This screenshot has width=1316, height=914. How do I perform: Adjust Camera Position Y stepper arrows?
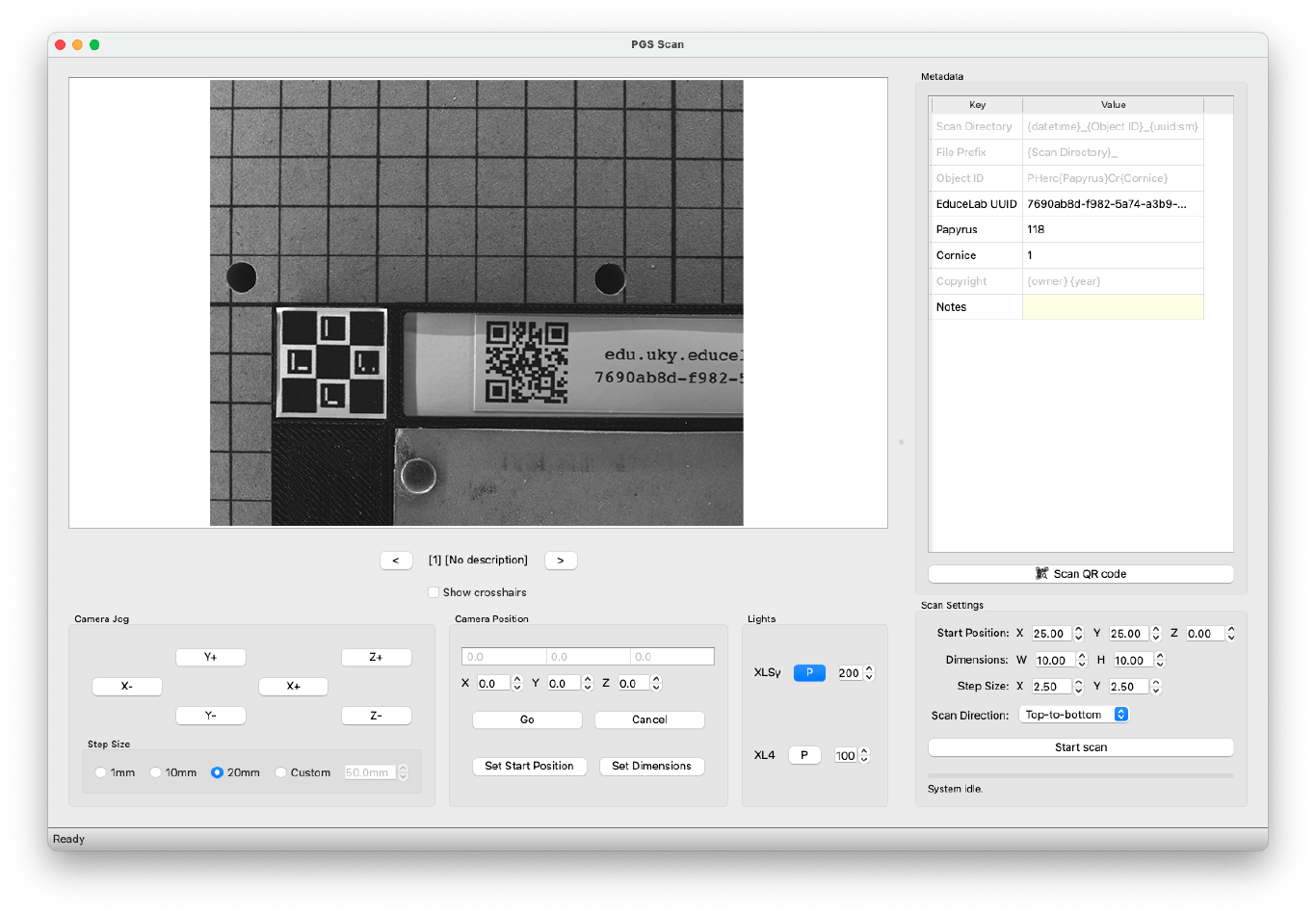coord(588,684)
